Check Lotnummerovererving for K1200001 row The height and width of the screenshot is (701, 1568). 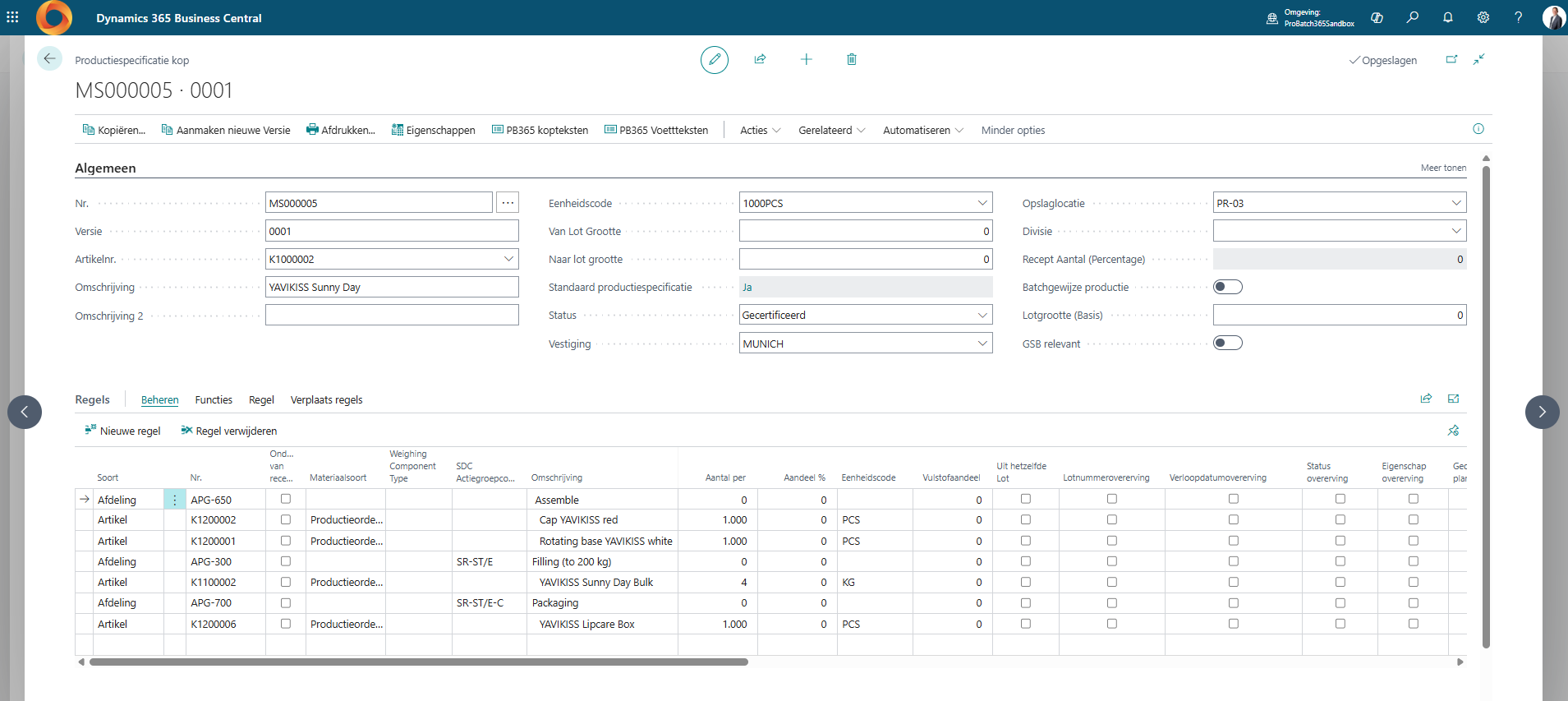point(1112,541)
